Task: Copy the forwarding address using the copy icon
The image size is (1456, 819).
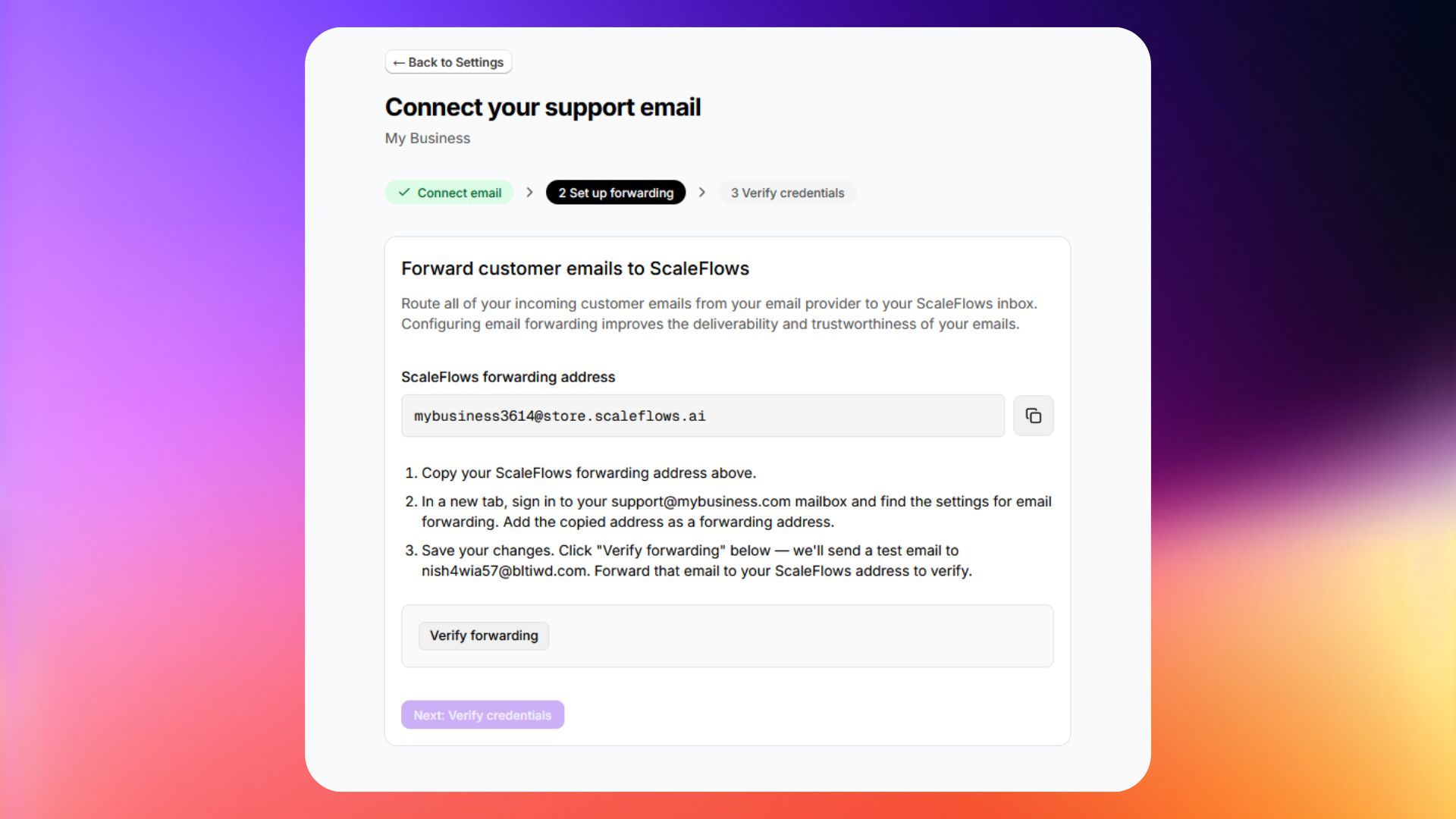Action: pyautogui.click(x=1033, y=416)
